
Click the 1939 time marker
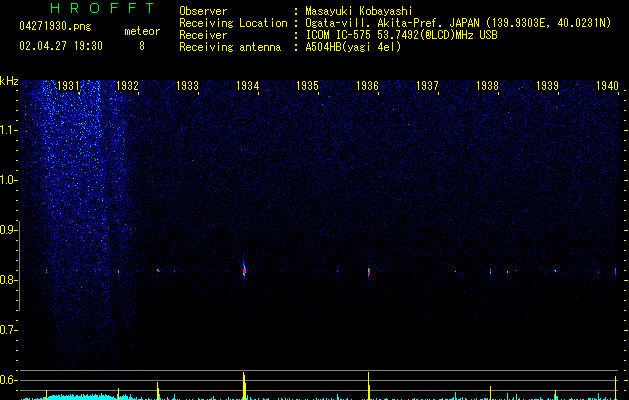click(x=547, y=86)
